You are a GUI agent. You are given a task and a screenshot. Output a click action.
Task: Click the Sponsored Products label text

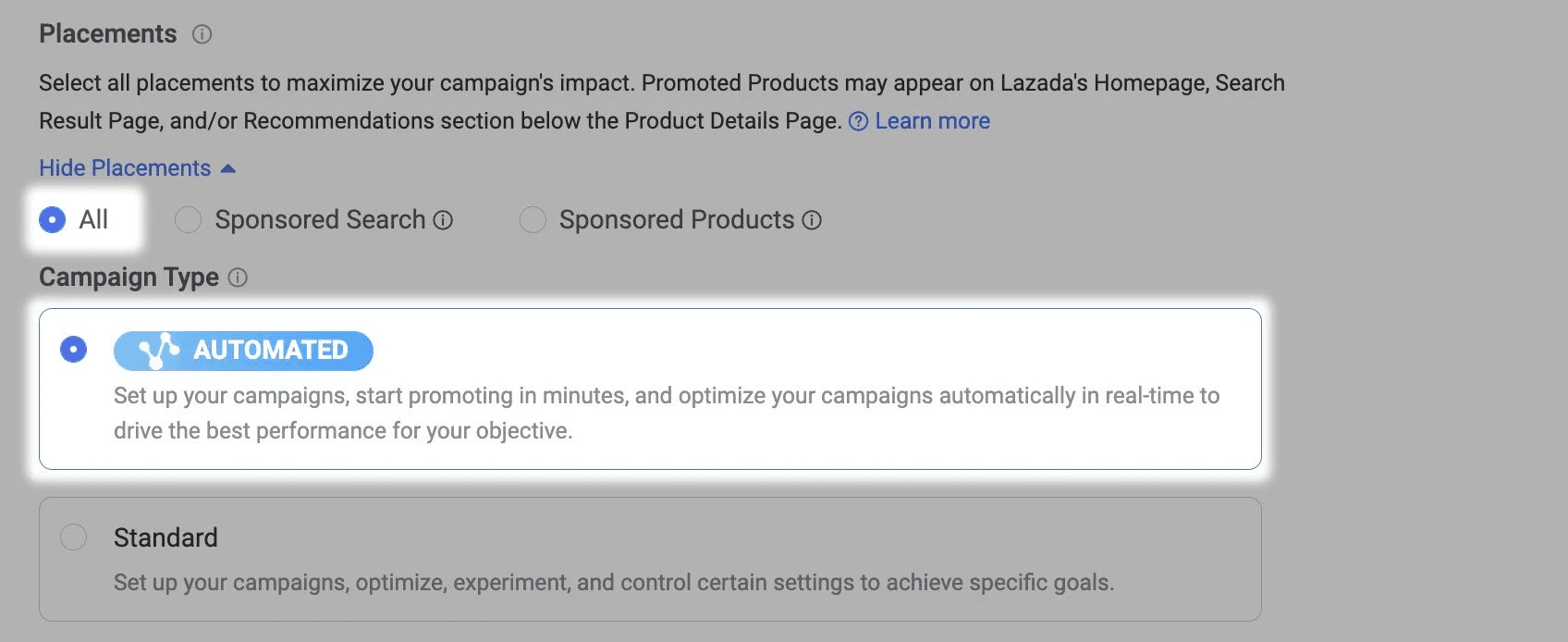(x=676, y=220)
